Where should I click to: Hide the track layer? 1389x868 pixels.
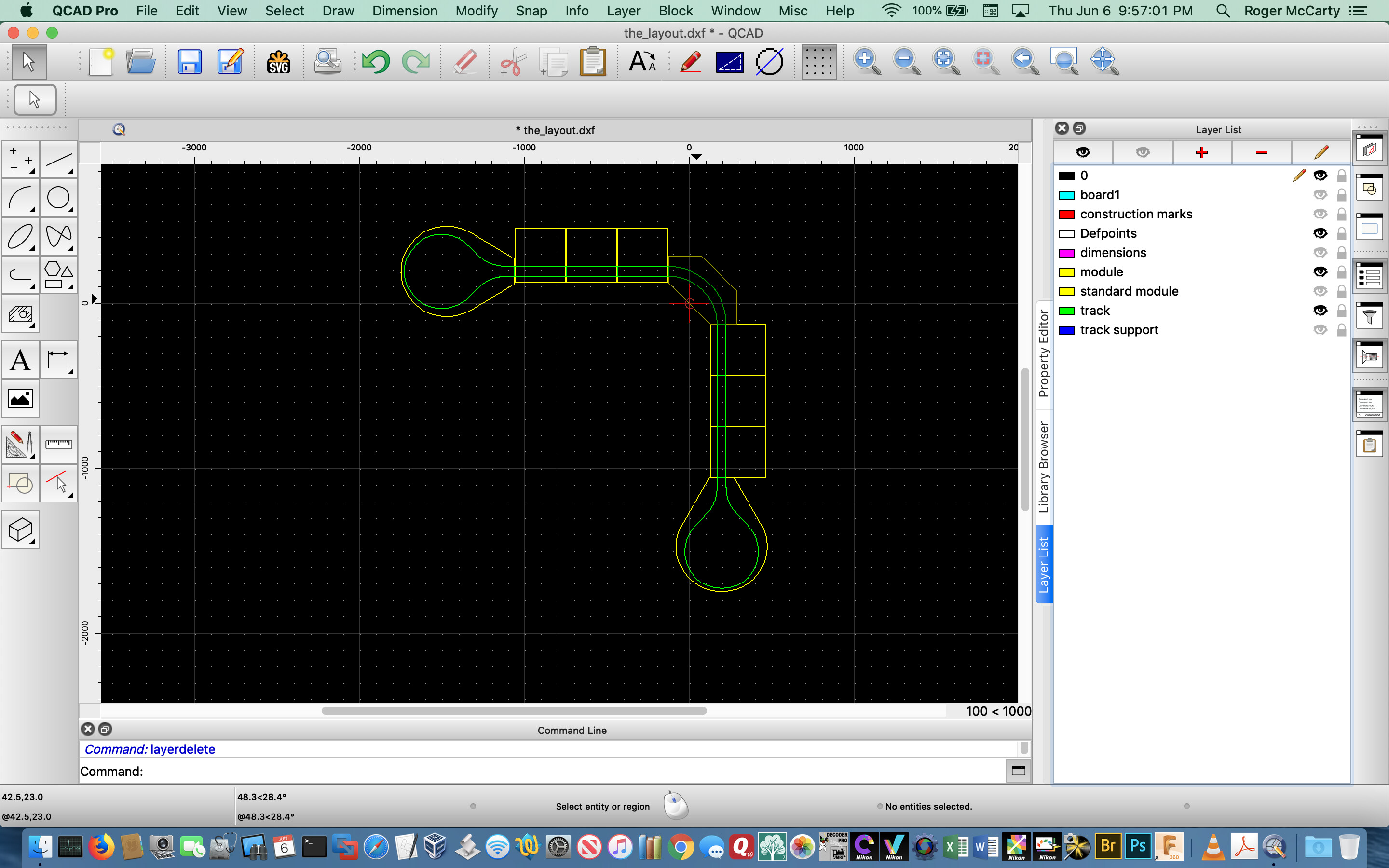[1320, 311]
